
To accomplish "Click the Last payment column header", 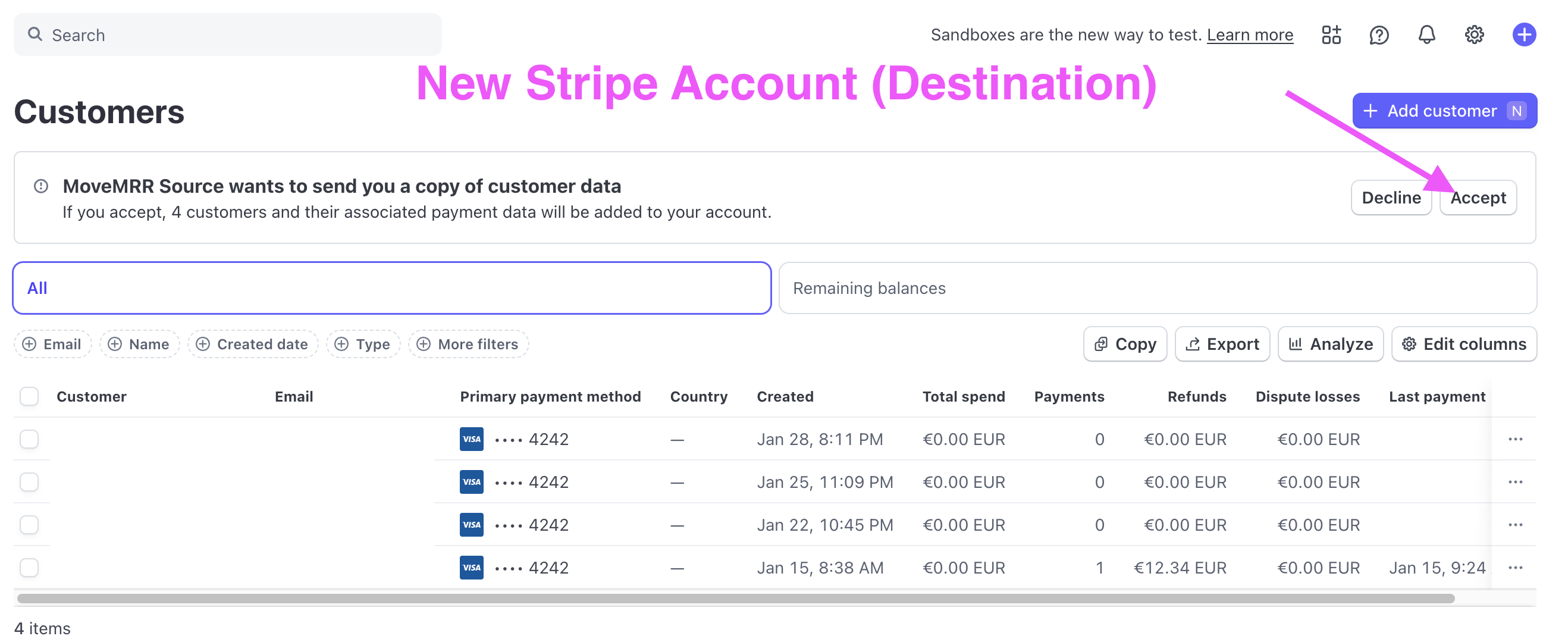I will click(1437, 396).
